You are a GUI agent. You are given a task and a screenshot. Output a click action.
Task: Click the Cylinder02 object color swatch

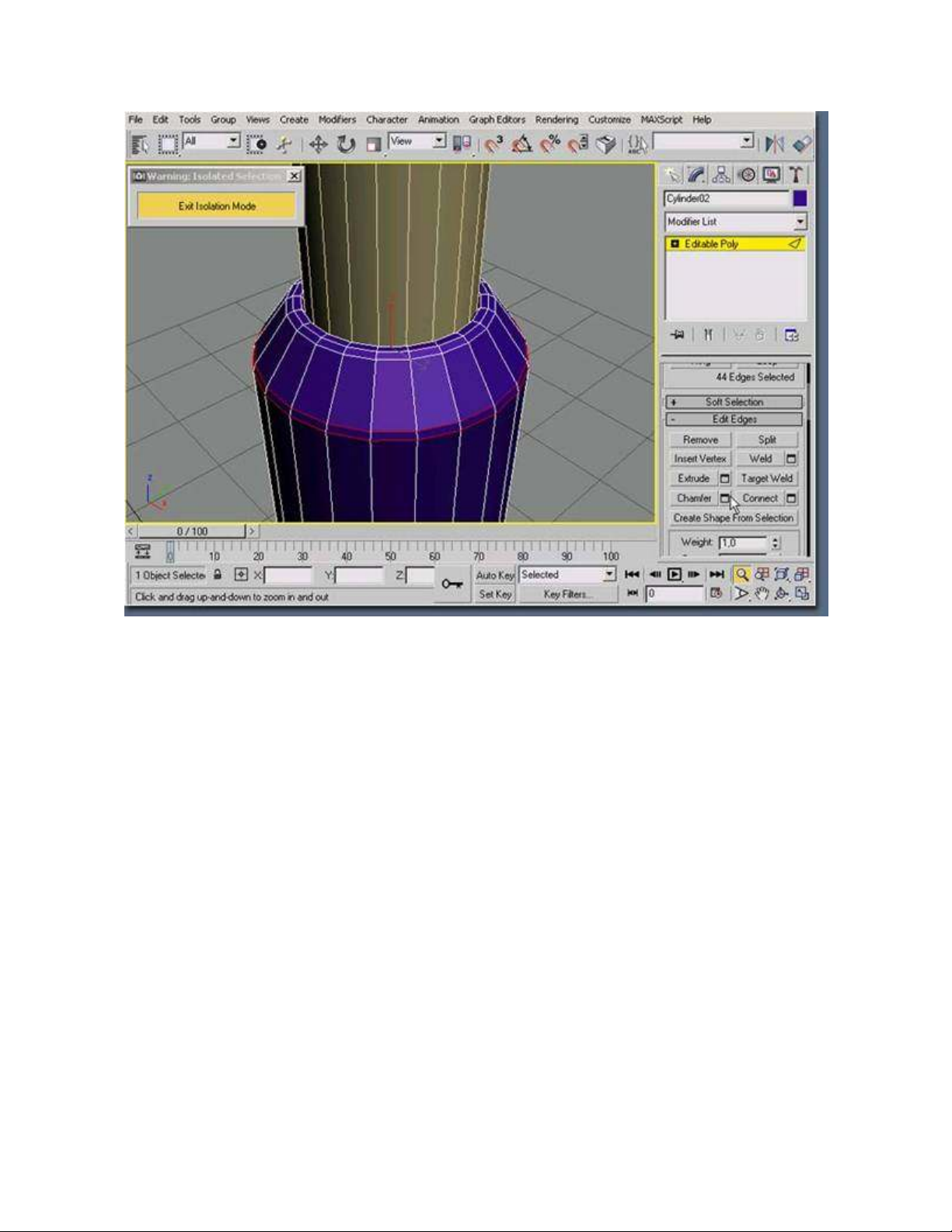click(x=800, y=199)
